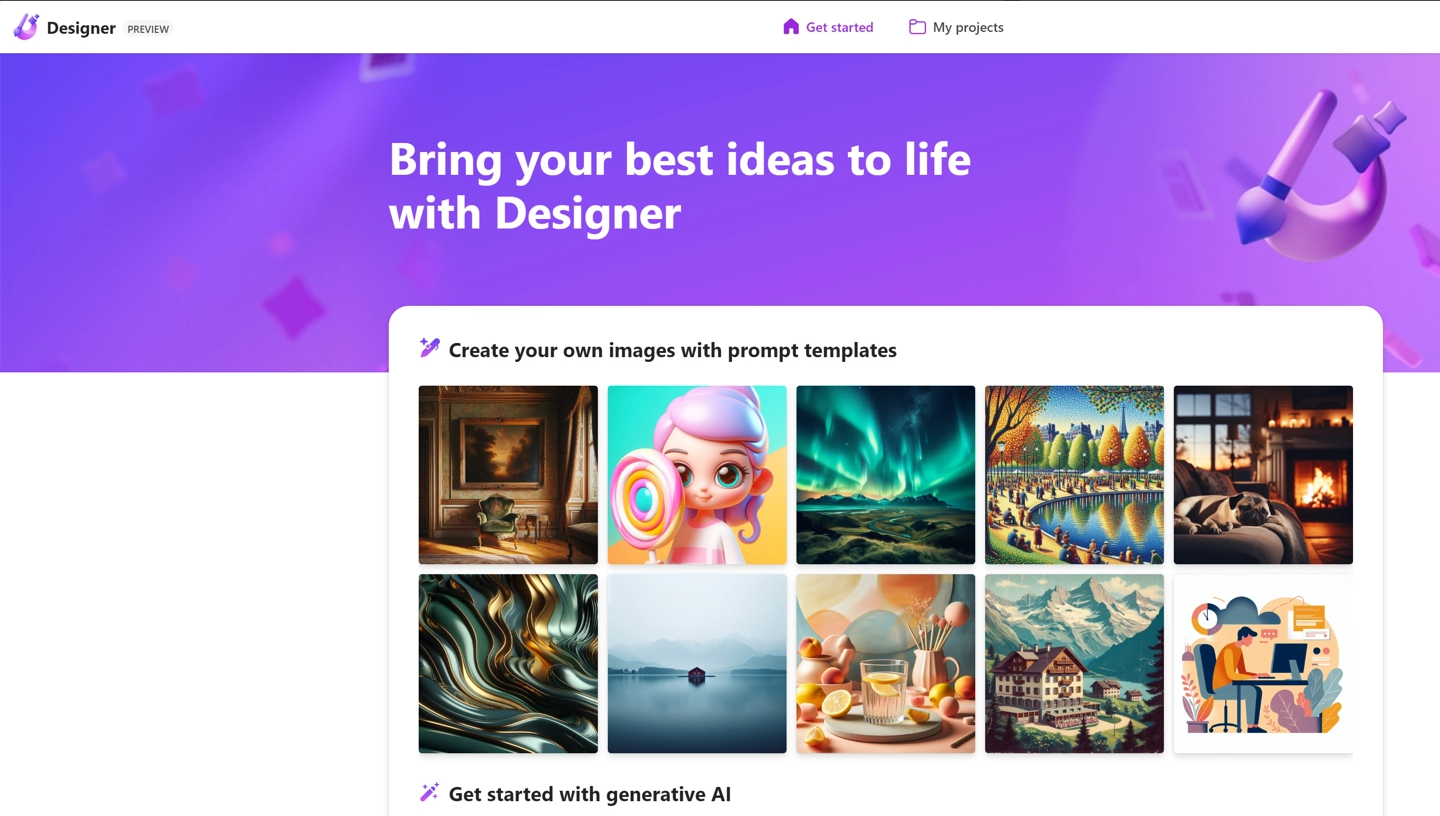The height and width of the screenshot is (816, 1440).
Task: Select the cozy fireplace dog template
Action: [x=1263, y=475]
